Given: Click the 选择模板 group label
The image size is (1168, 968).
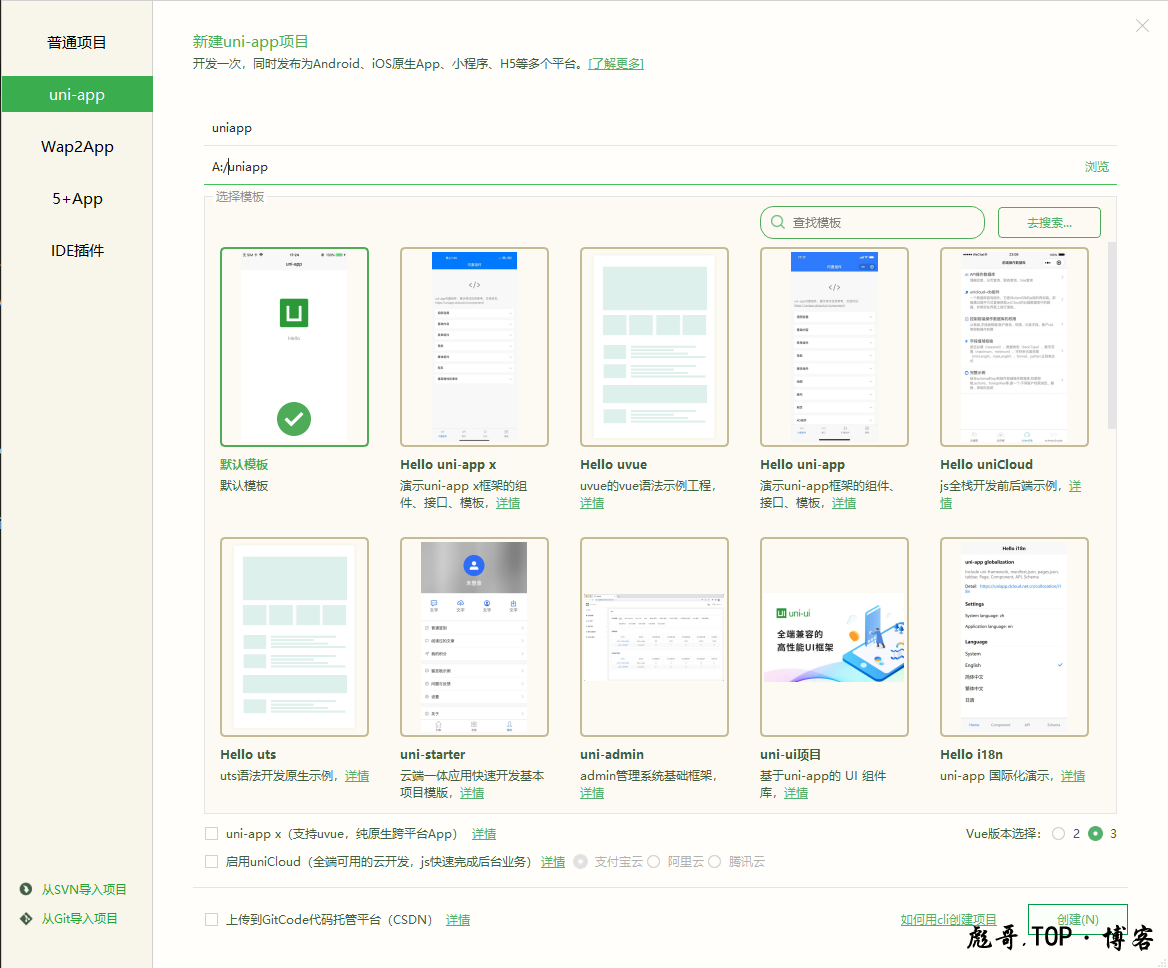Looking at the screenshot, I should pyautogui.click(x=240, y=197).
